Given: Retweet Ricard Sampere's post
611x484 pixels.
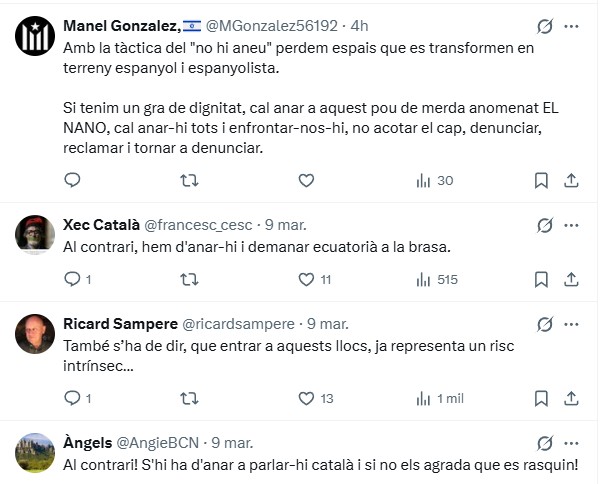Looking at the screenshot, I should click(x=188, y=398).
